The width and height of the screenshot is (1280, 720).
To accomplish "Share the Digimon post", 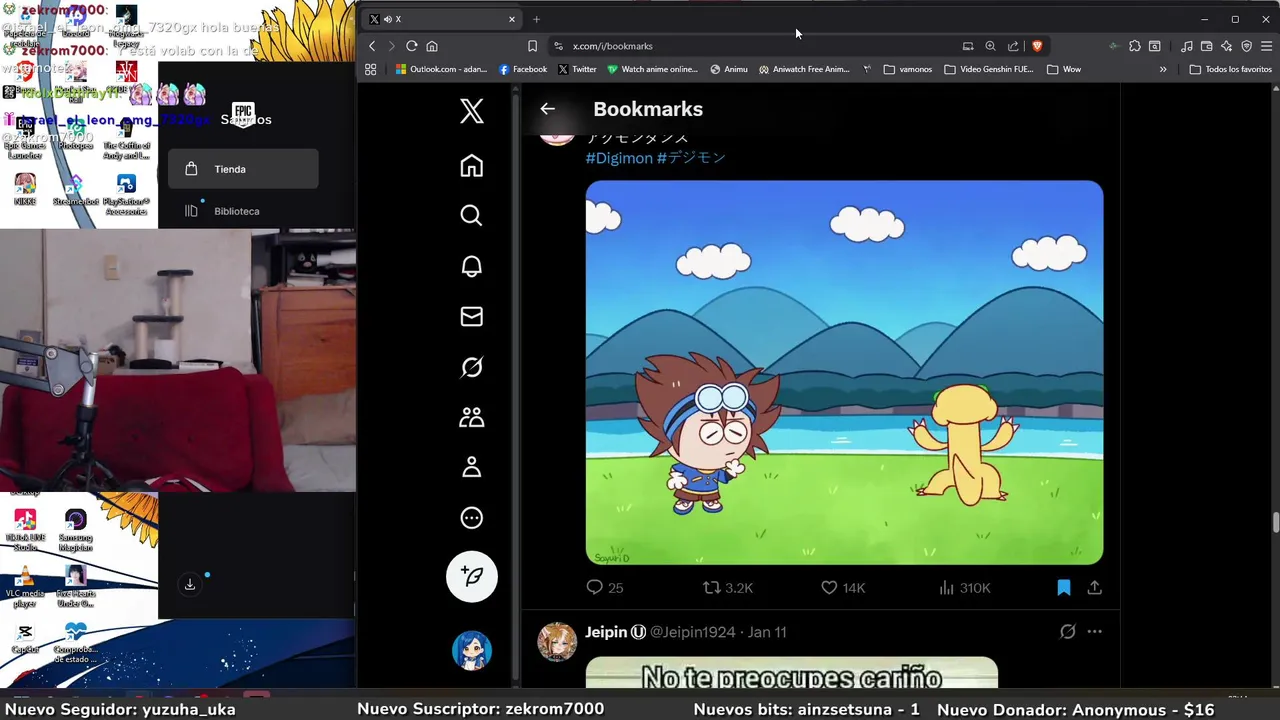I will click(1095, 588).
